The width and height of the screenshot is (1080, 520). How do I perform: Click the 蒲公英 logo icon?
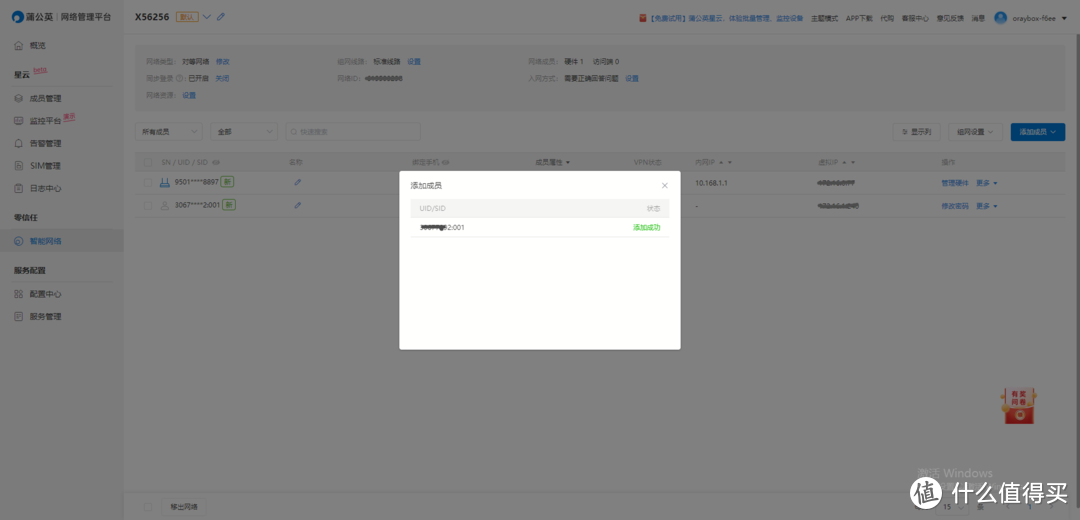pyautogui.click(x=17, y=17)
